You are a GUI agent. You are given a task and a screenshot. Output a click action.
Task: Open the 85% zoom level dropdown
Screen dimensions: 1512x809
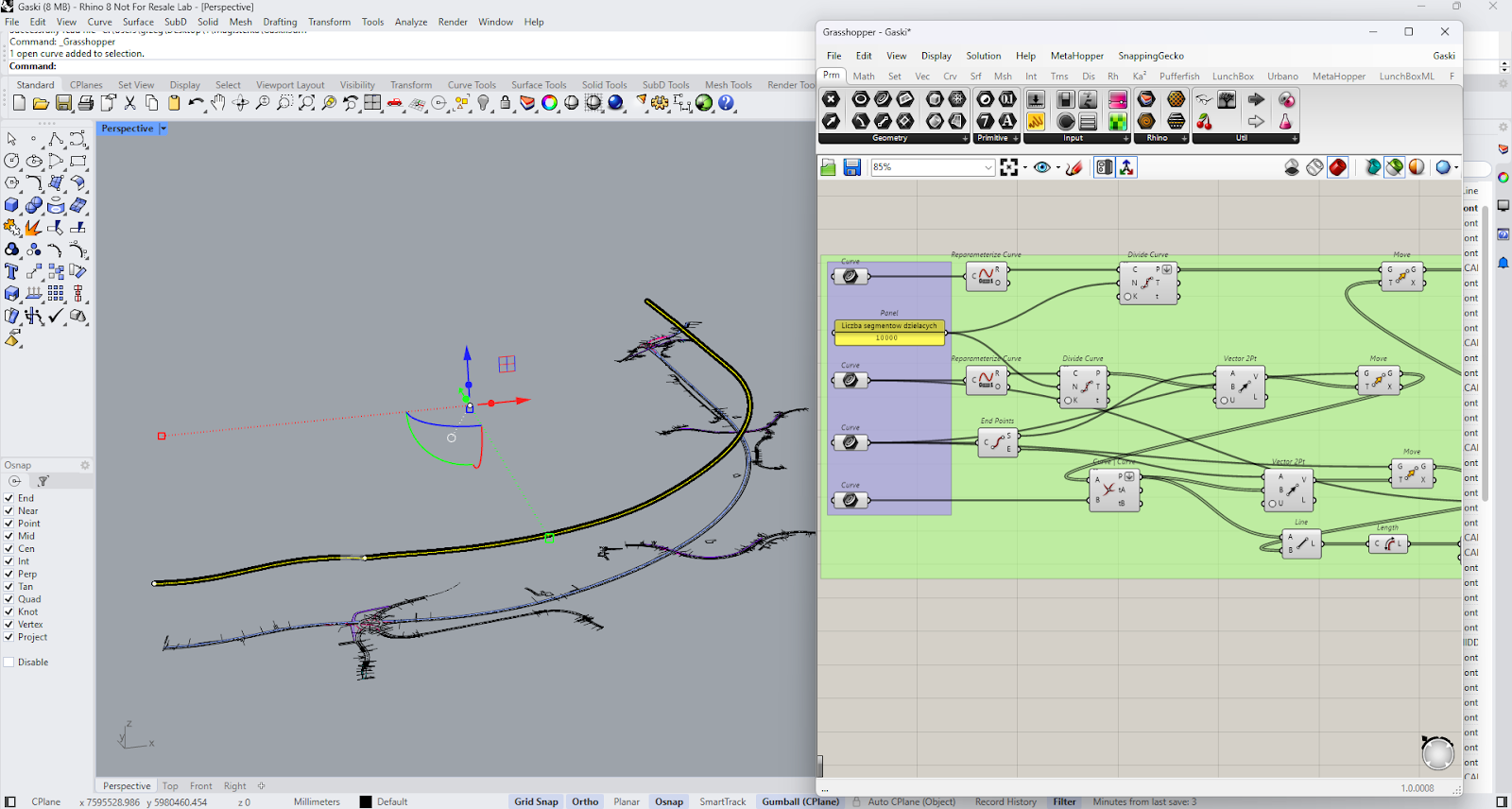[x=933, y=167]
